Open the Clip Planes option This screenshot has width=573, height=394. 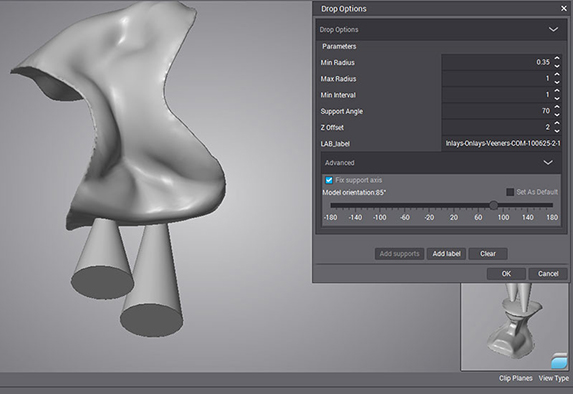click(x=516, y=378)
